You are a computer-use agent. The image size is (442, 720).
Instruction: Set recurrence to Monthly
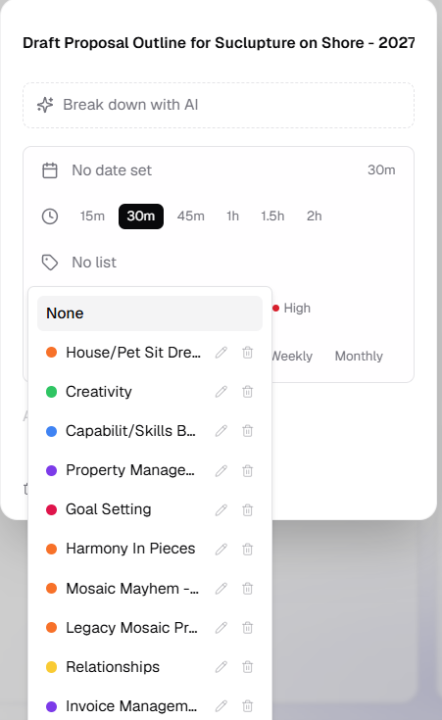[359, 356]
